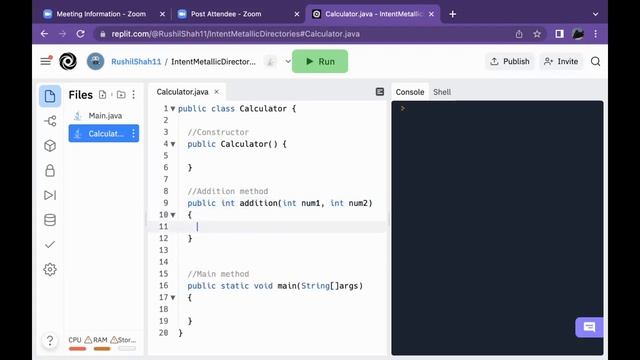Viewport: 640px width, 360px height.
Task: Click the Storage usage bar
Action: [x=127, y=349]
